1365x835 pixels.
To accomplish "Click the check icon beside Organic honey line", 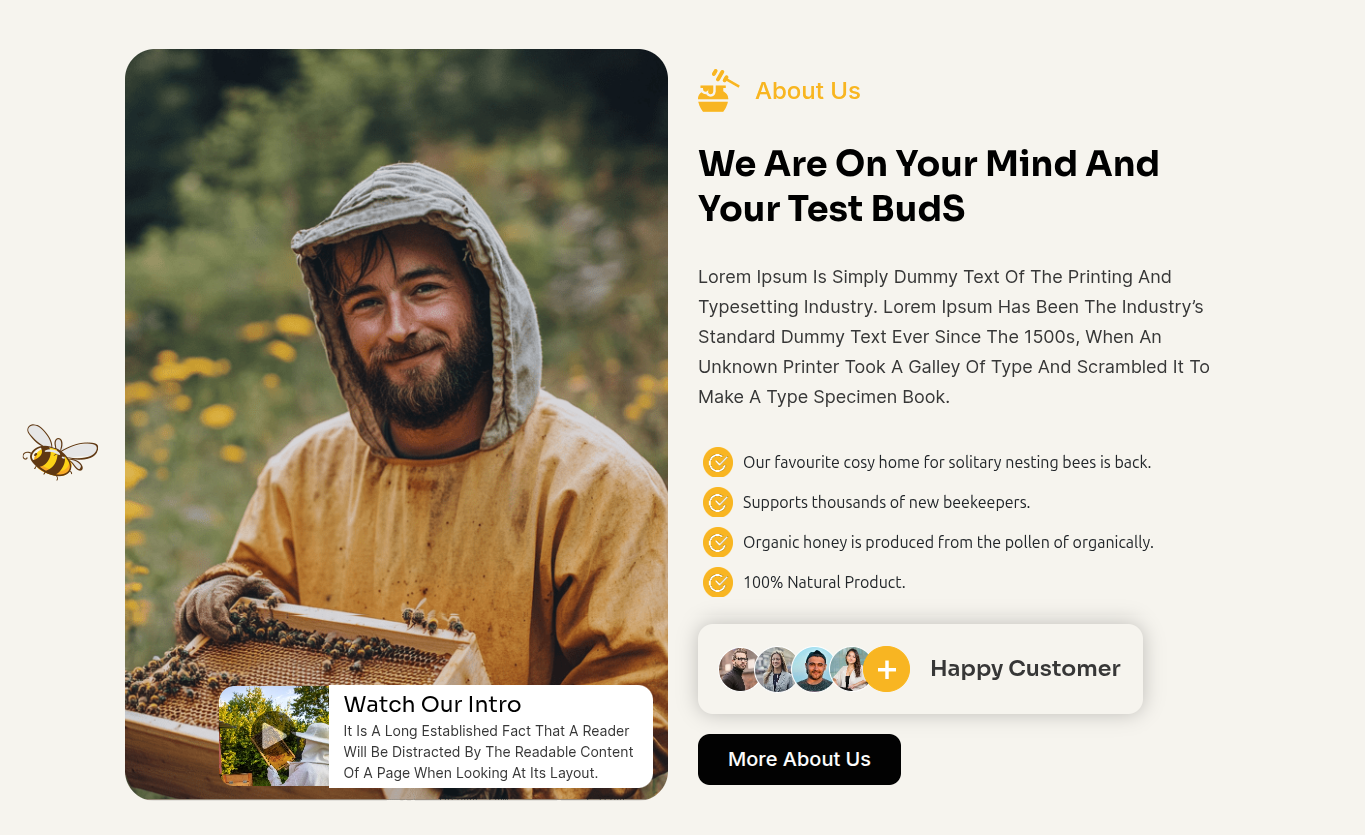I will [x=718, y=542].
